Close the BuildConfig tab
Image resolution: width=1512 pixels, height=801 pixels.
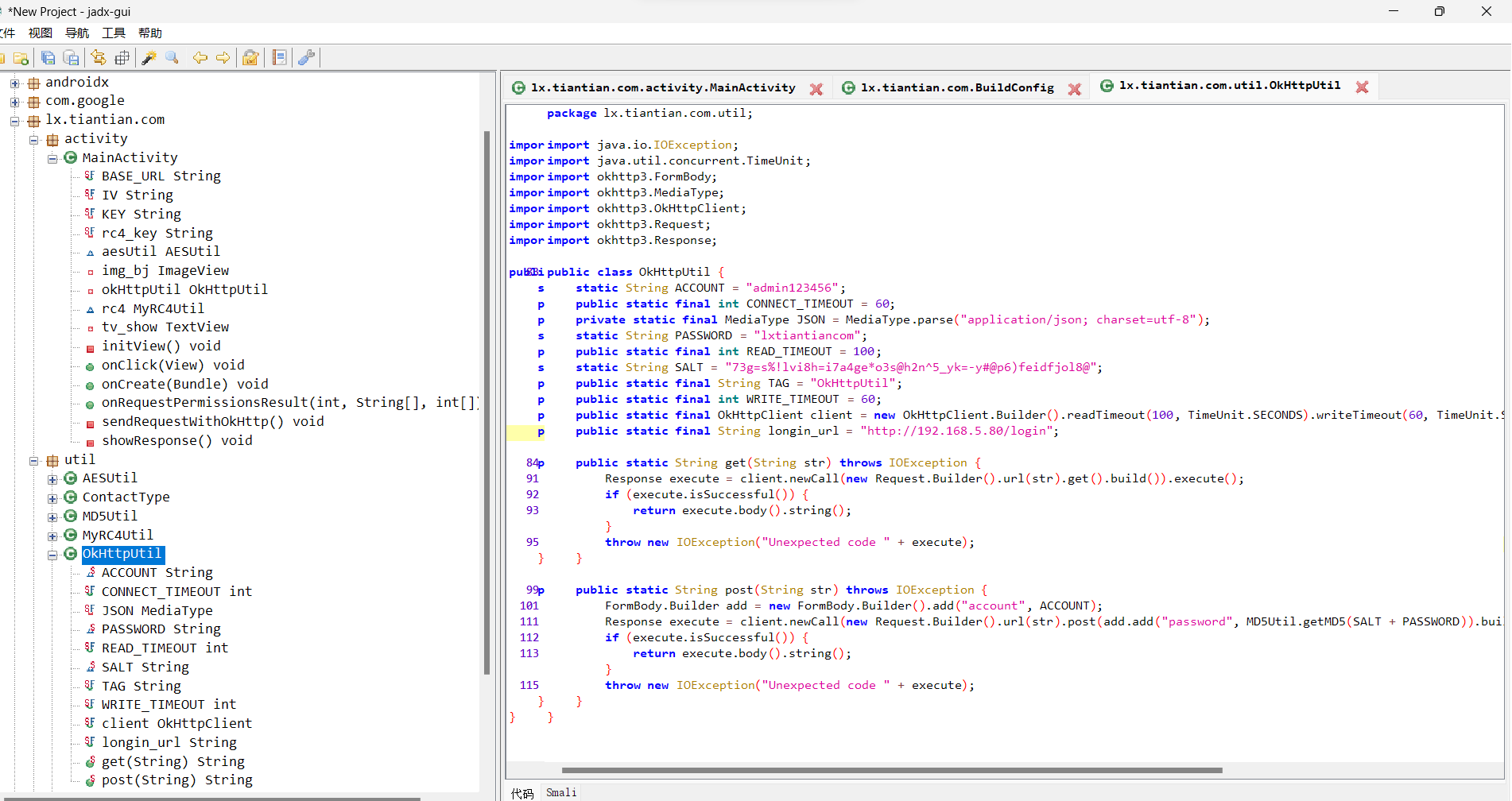[x=1074, y=89]
